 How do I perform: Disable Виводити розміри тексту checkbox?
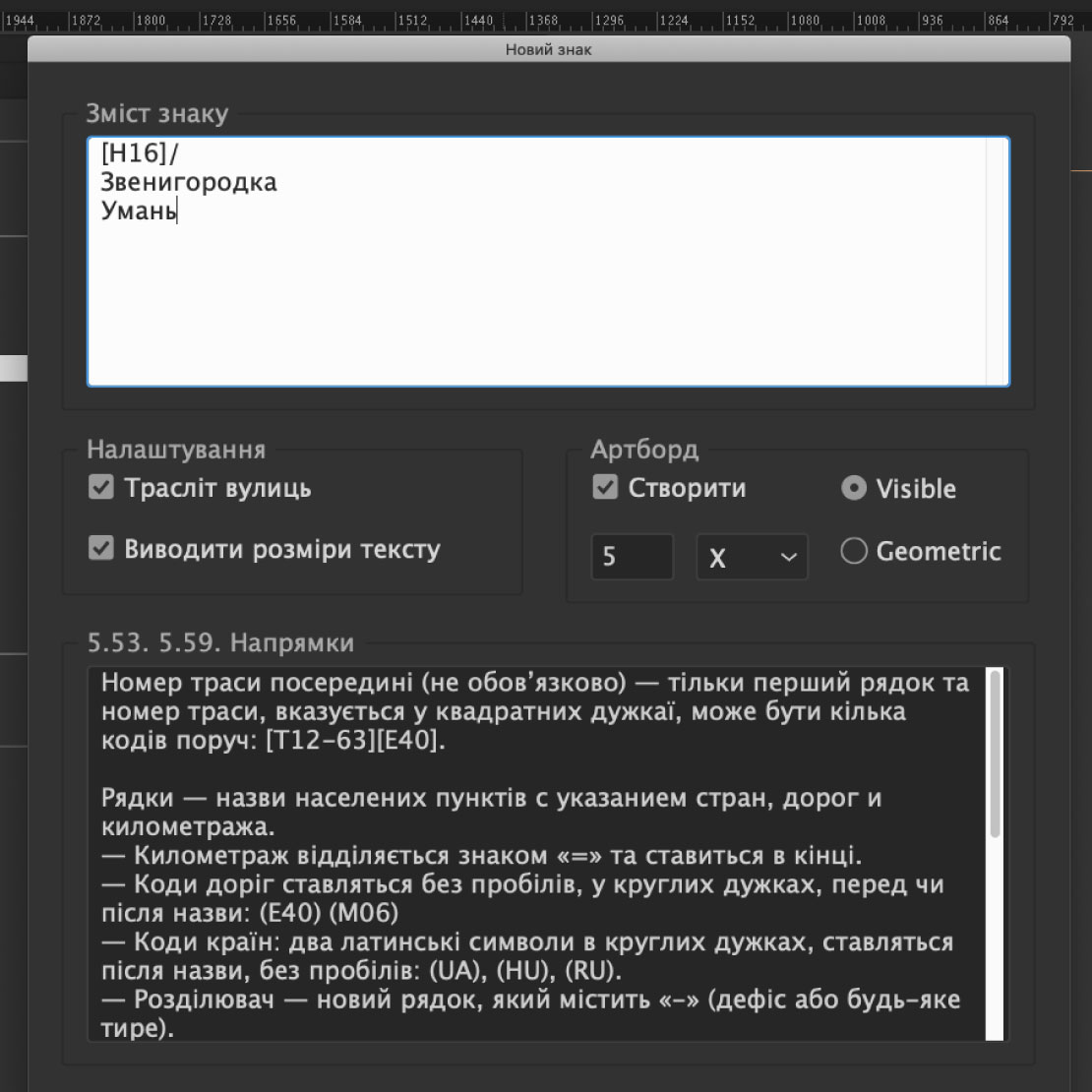[101, 548]
